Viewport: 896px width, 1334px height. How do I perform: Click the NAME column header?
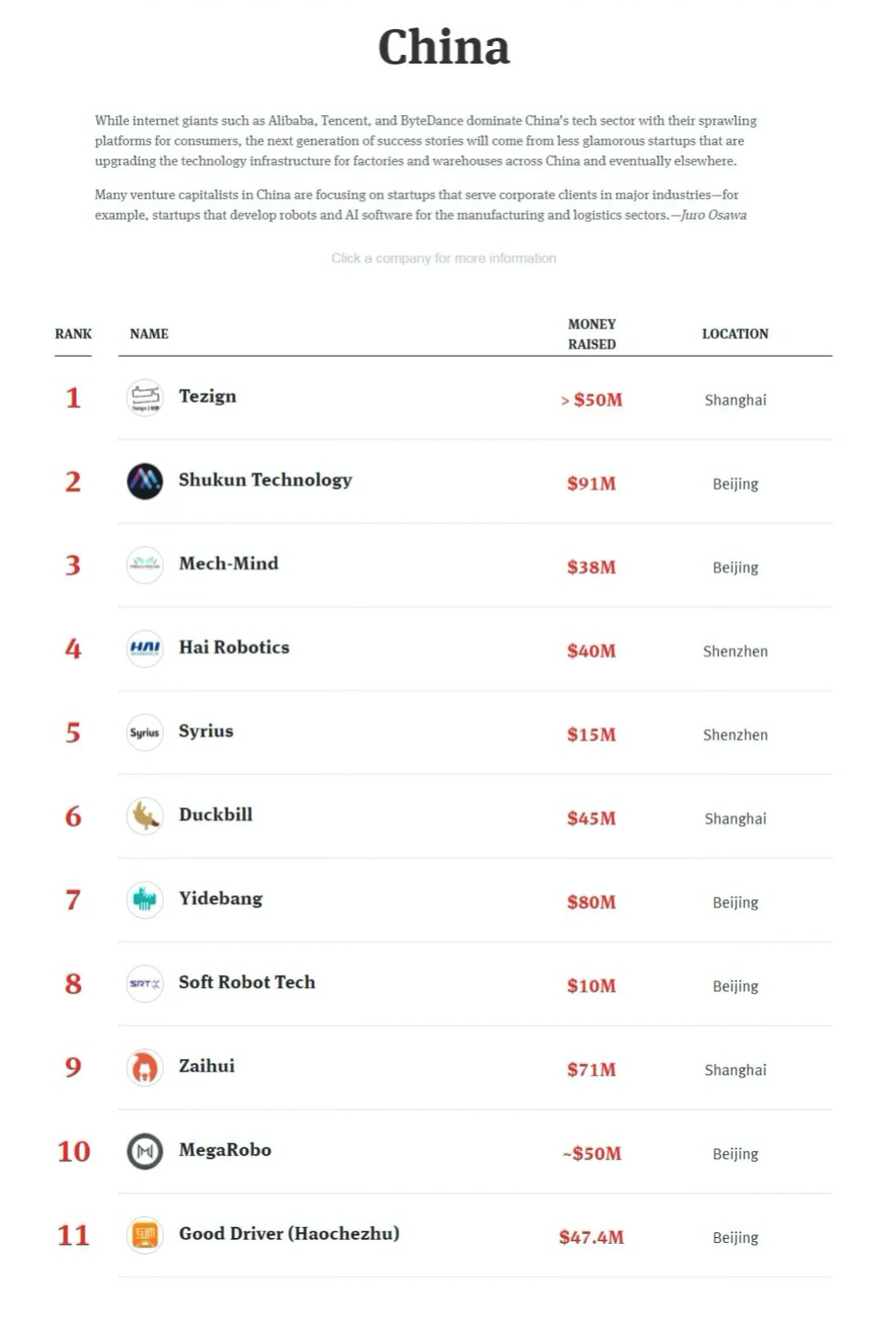pos(149,333)
